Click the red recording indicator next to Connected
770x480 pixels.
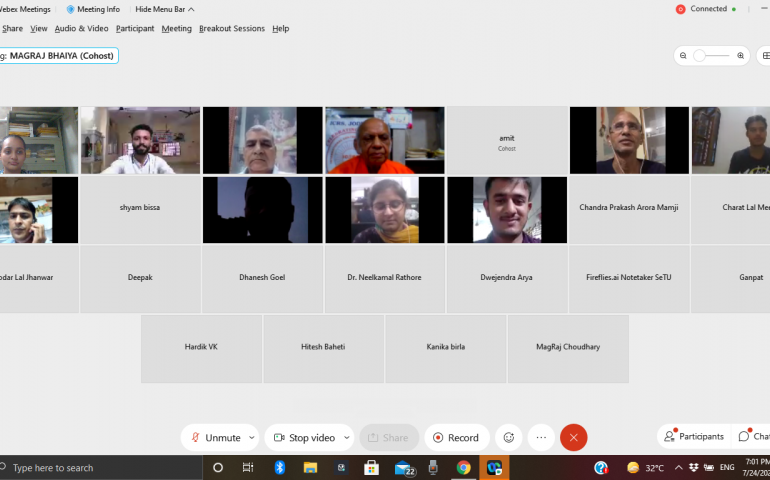pyautogui.click(x=681, y=9)
